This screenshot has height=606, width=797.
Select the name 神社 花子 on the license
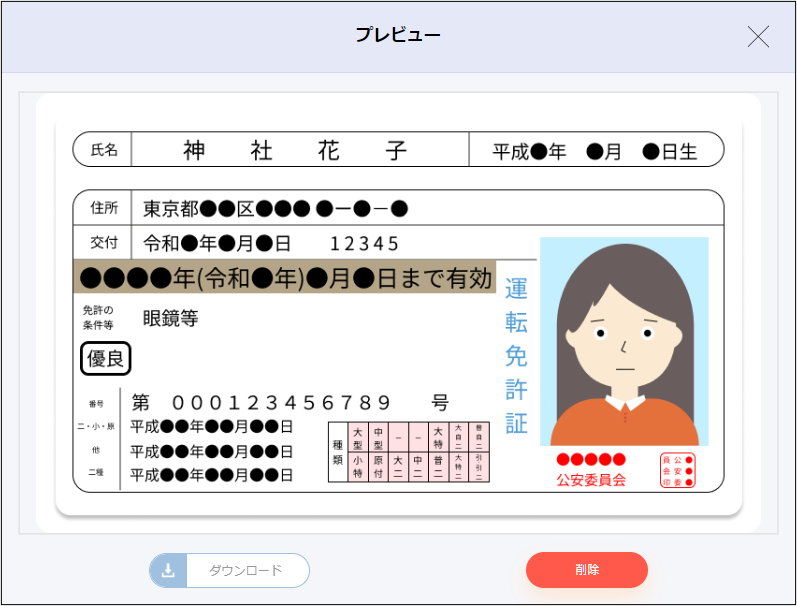295,150
